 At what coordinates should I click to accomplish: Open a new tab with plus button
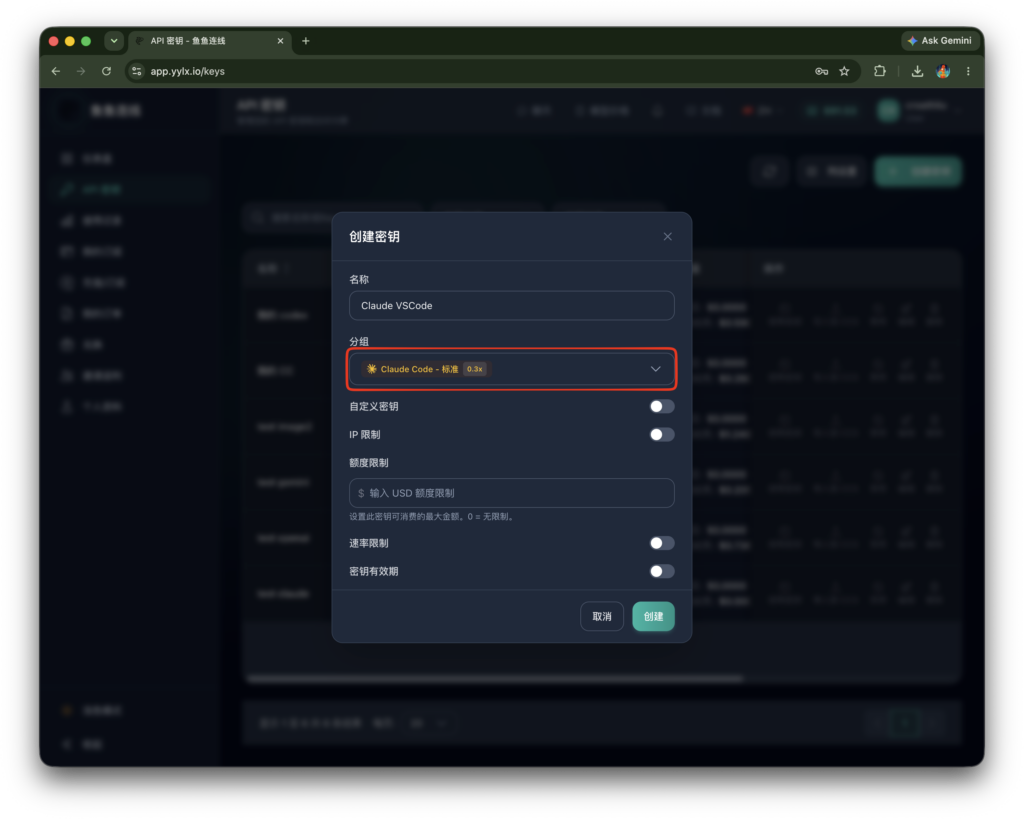coord(306,40)
